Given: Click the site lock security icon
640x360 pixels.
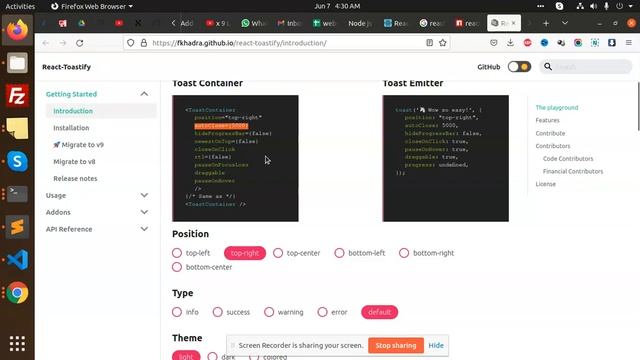Looking at the screenshot, I should [x=144, y=43].
